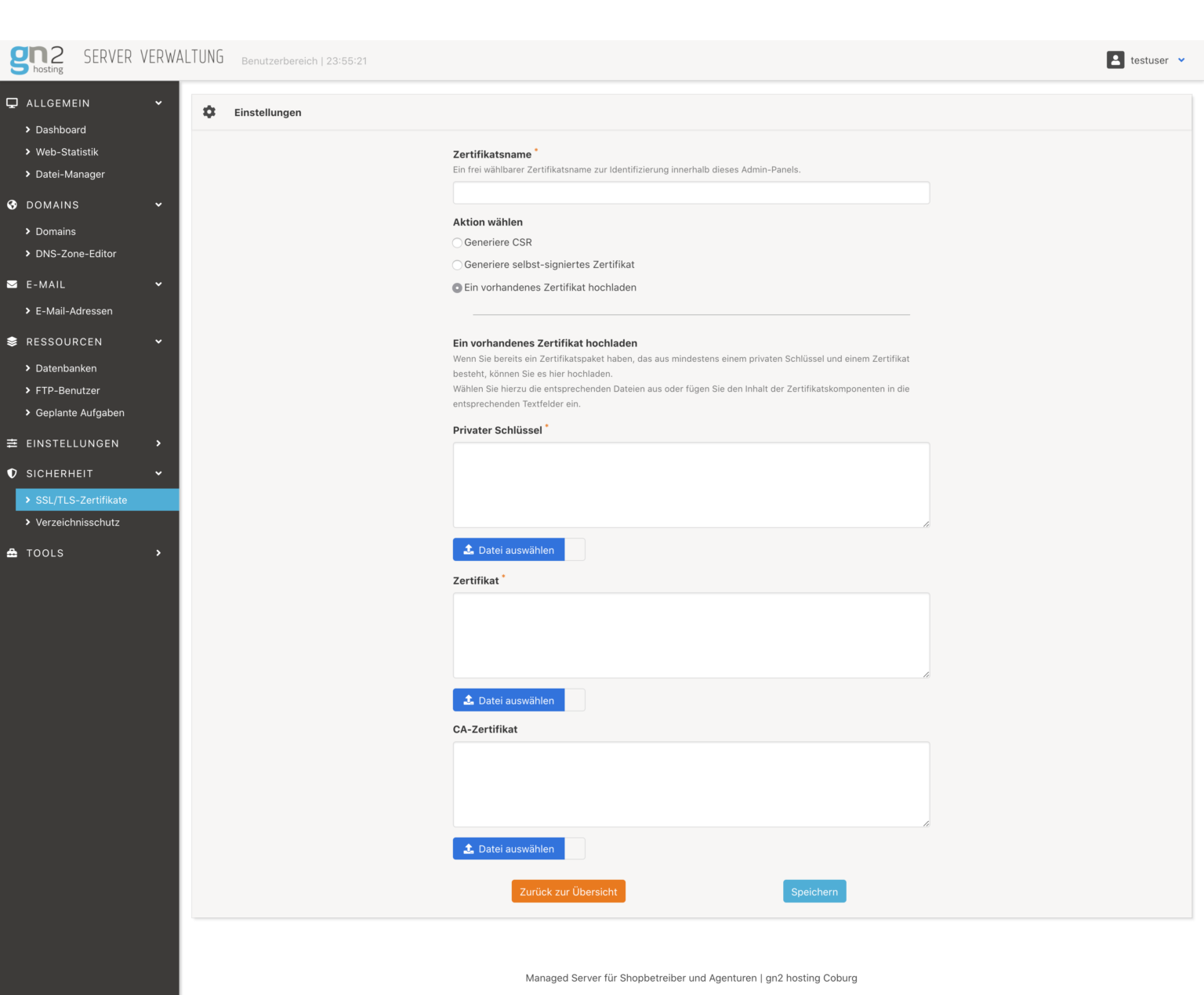The image size is (1204, 995).
Task: Click the Domains globe icon
Action: (x=12, y=205)
